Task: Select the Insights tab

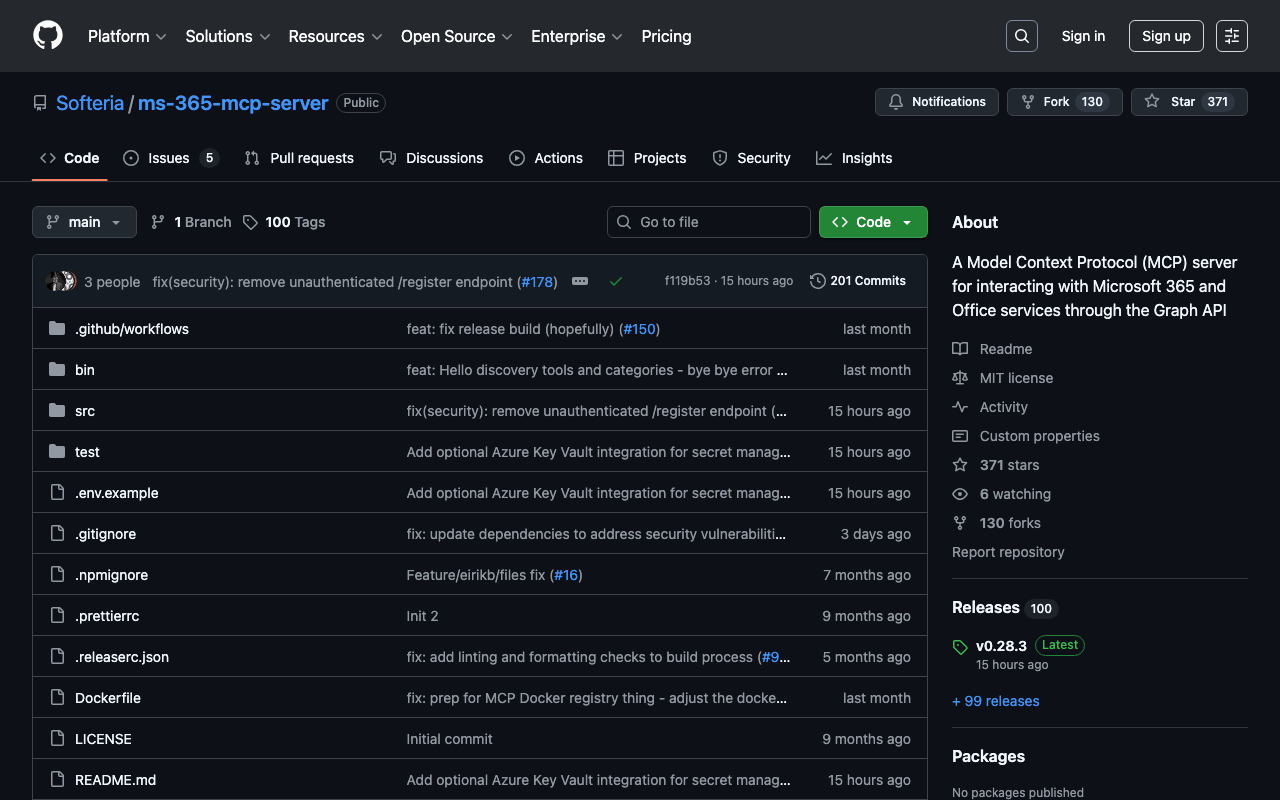Action: 854,158
